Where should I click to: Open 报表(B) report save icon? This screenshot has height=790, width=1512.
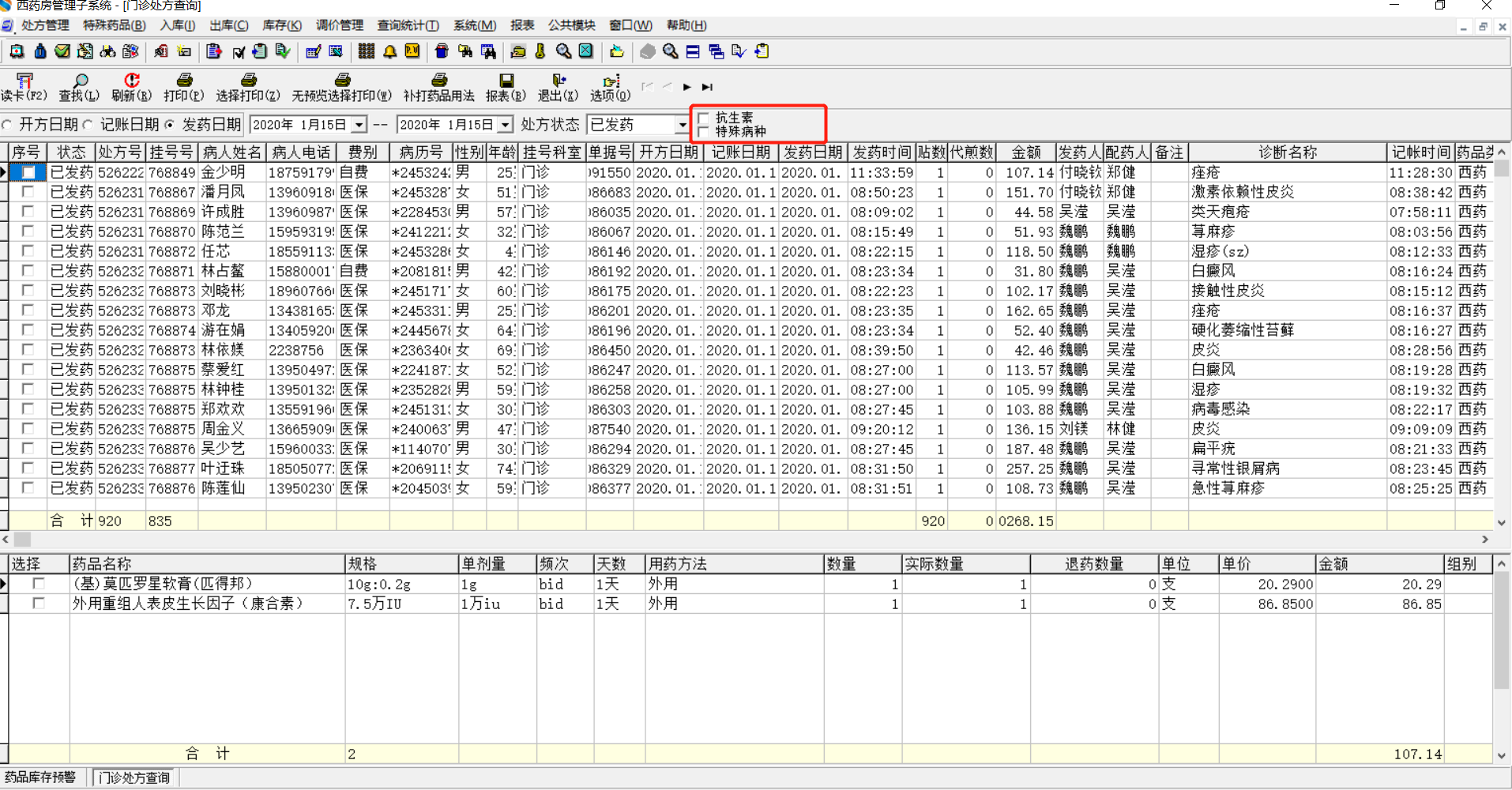pos(506,87)
